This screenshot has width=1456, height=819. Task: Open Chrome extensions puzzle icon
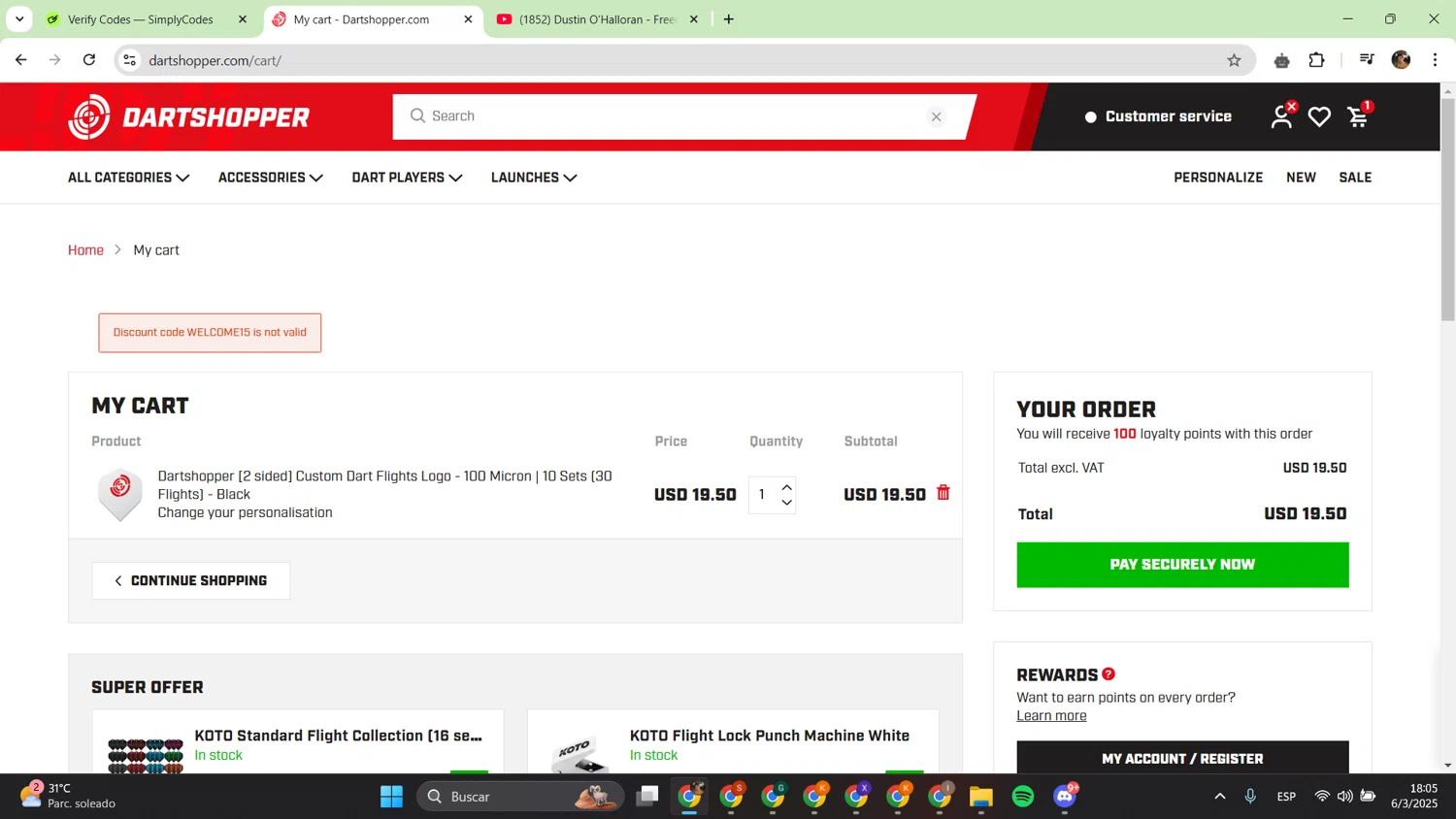[x=1316, y=60]
